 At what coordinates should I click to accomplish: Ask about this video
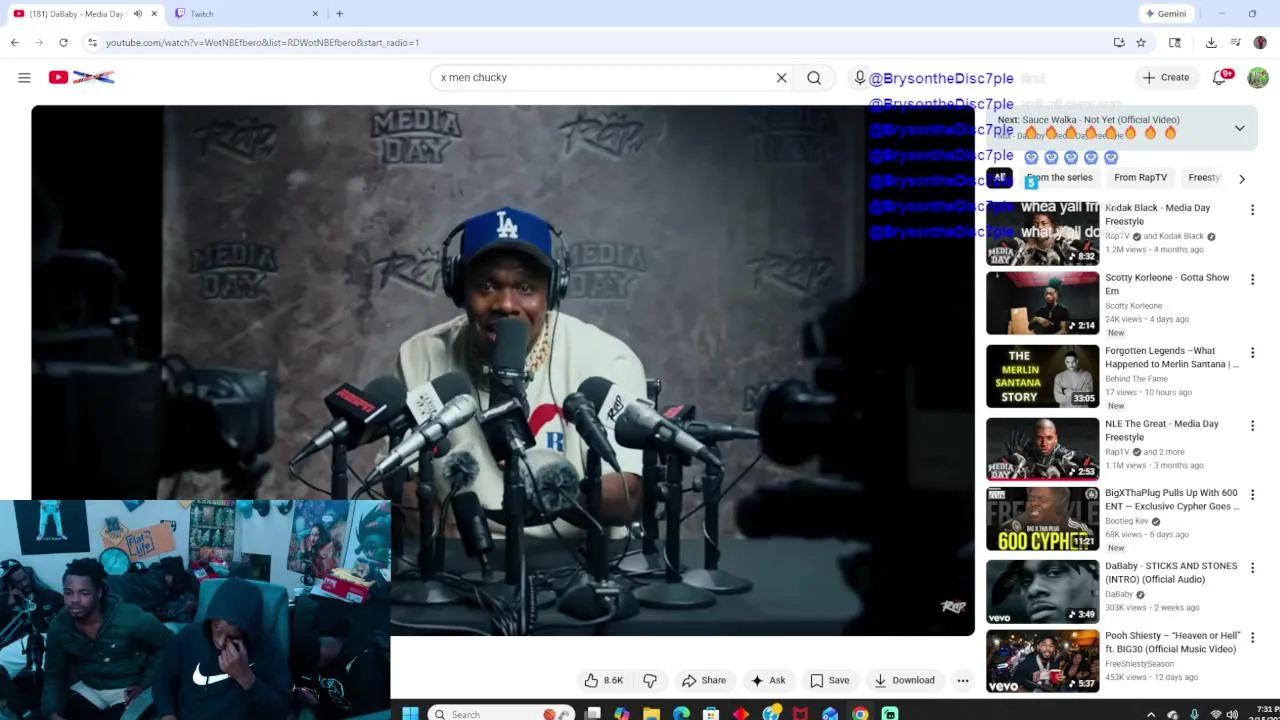coord(768,680)
